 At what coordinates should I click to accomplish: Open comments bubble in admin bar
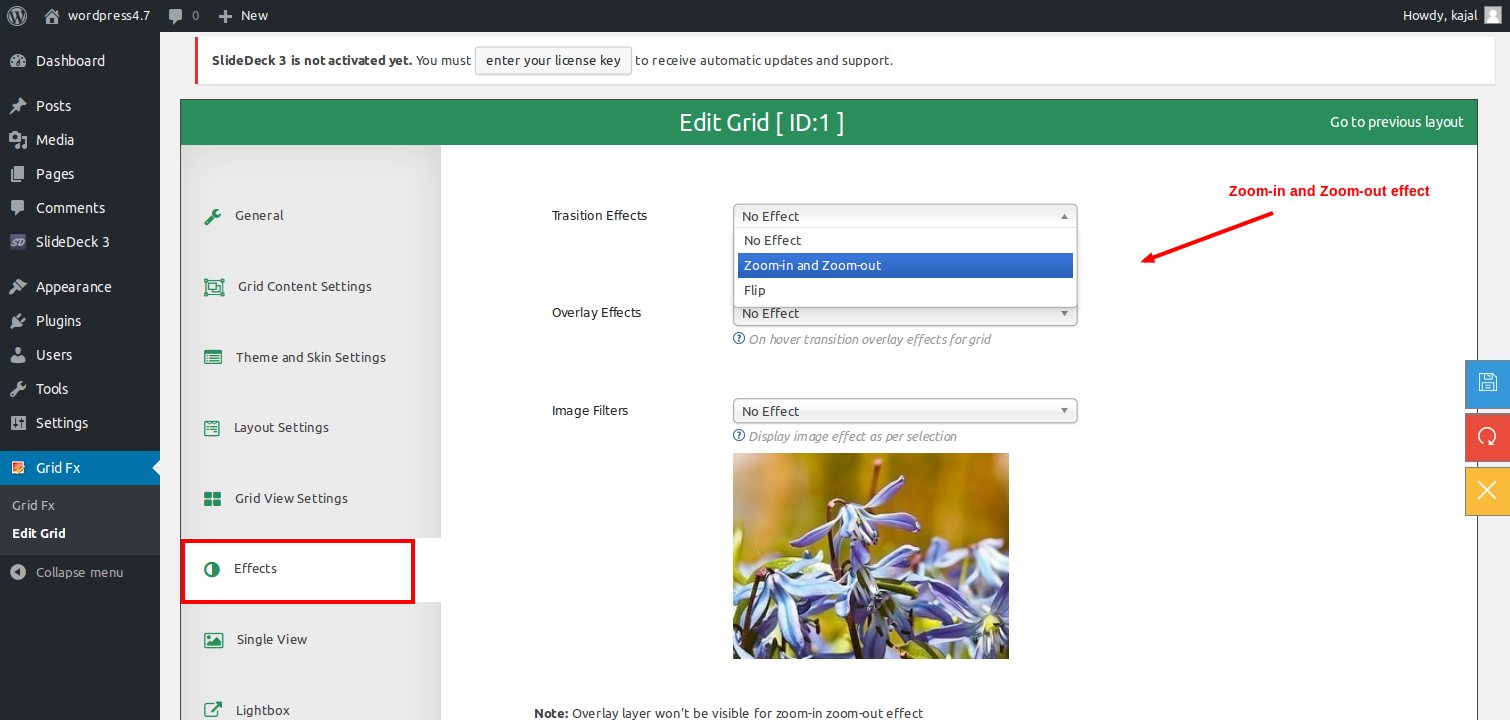(x=183, y=15)
